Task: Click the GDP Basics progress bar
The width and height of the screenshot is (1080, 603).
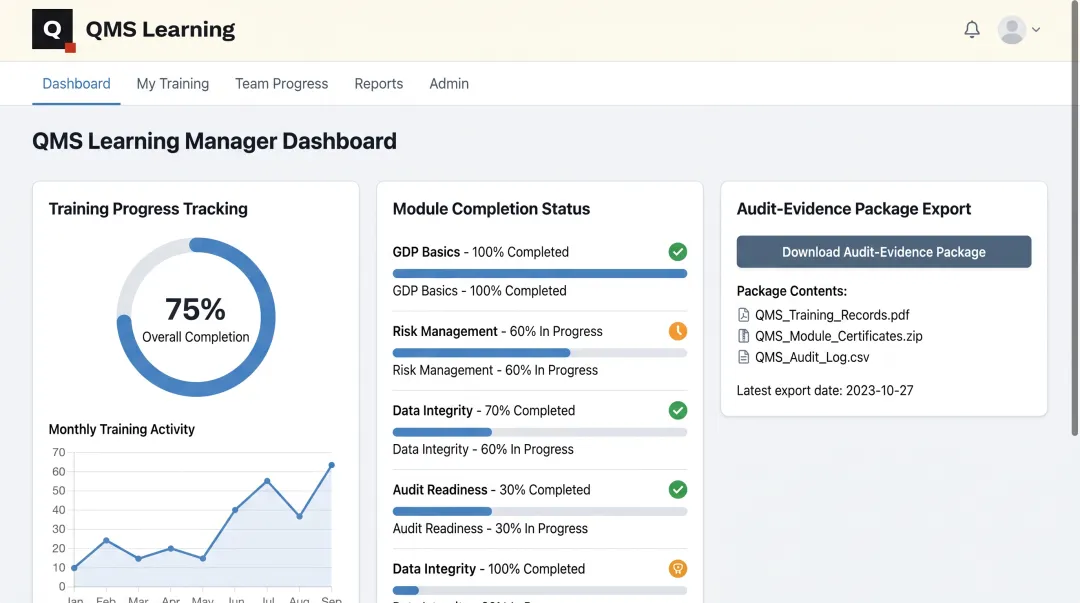Action: tap(540, 274)
